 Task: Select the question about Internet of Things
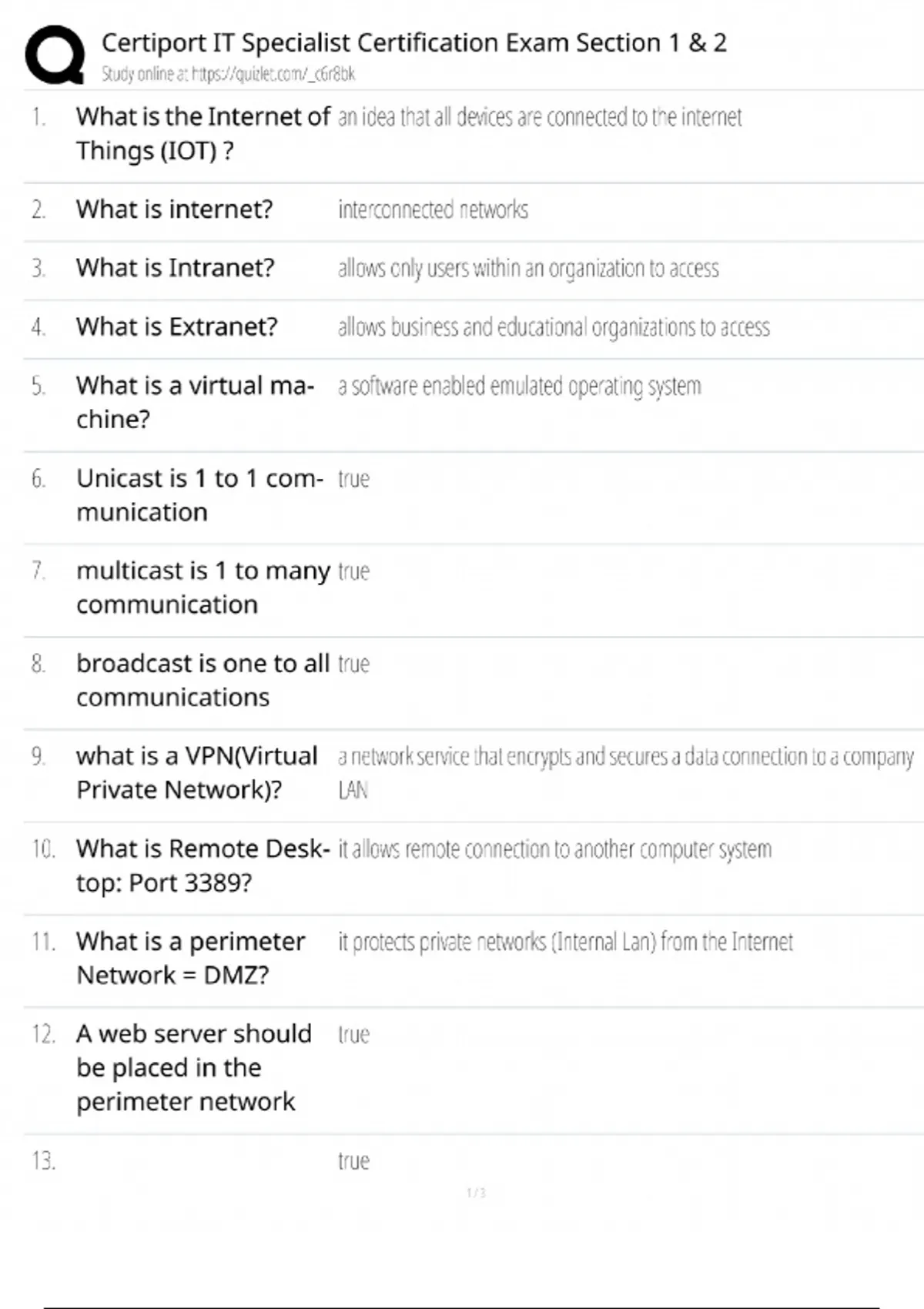click(203, 133)
